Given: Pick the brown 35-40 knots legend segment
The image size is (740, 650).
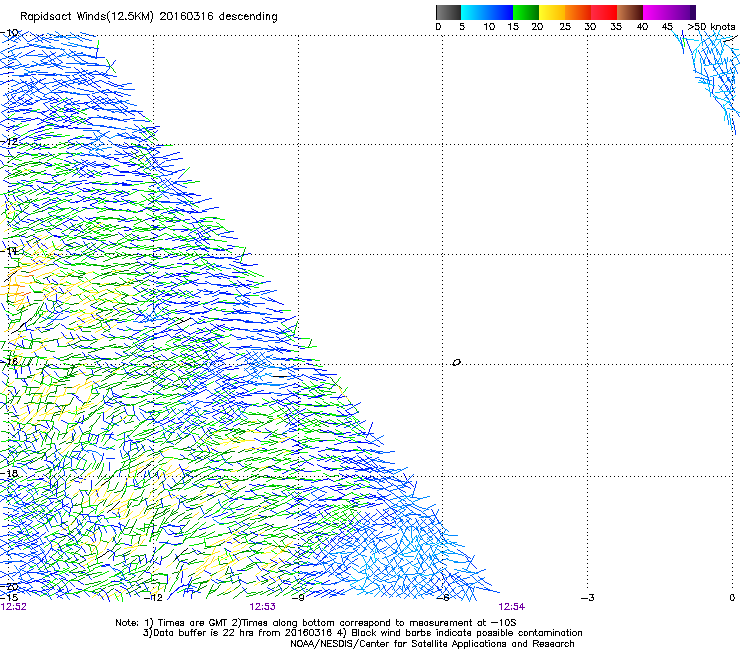Looking at the screenshot, I should point(630,12).
